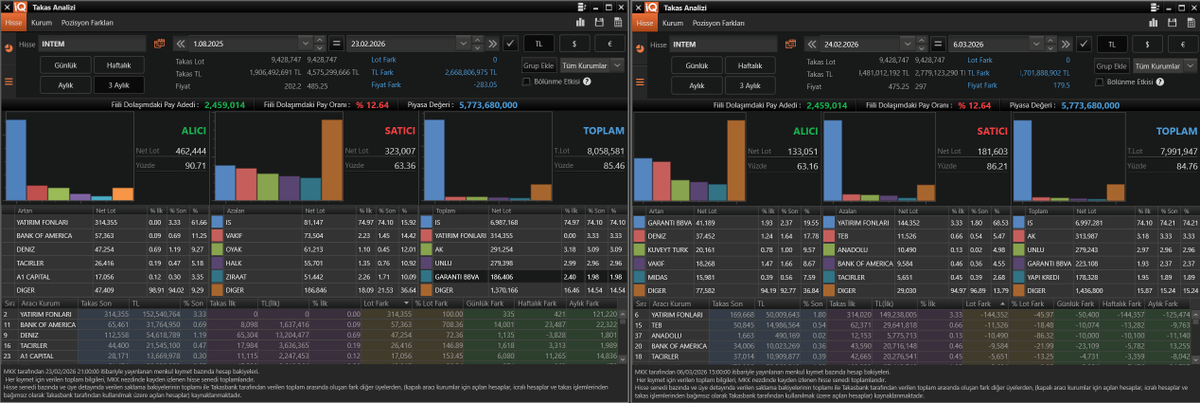1200x403 pixels.
Task: Click double-right arrow after 23.02.2026 date
Action: pos(491,44)
